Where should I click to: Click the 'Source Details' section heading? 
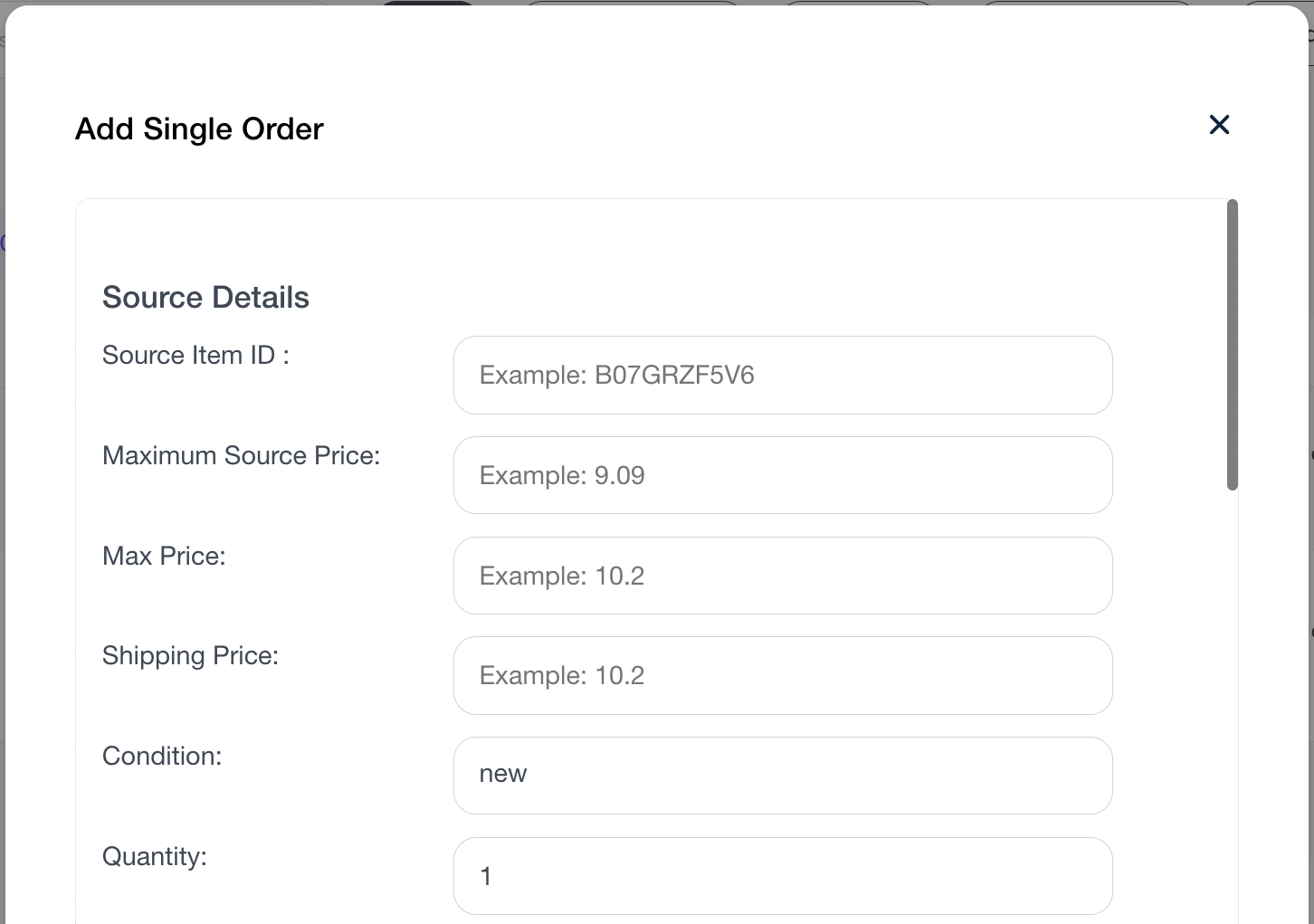pos(205,297)
